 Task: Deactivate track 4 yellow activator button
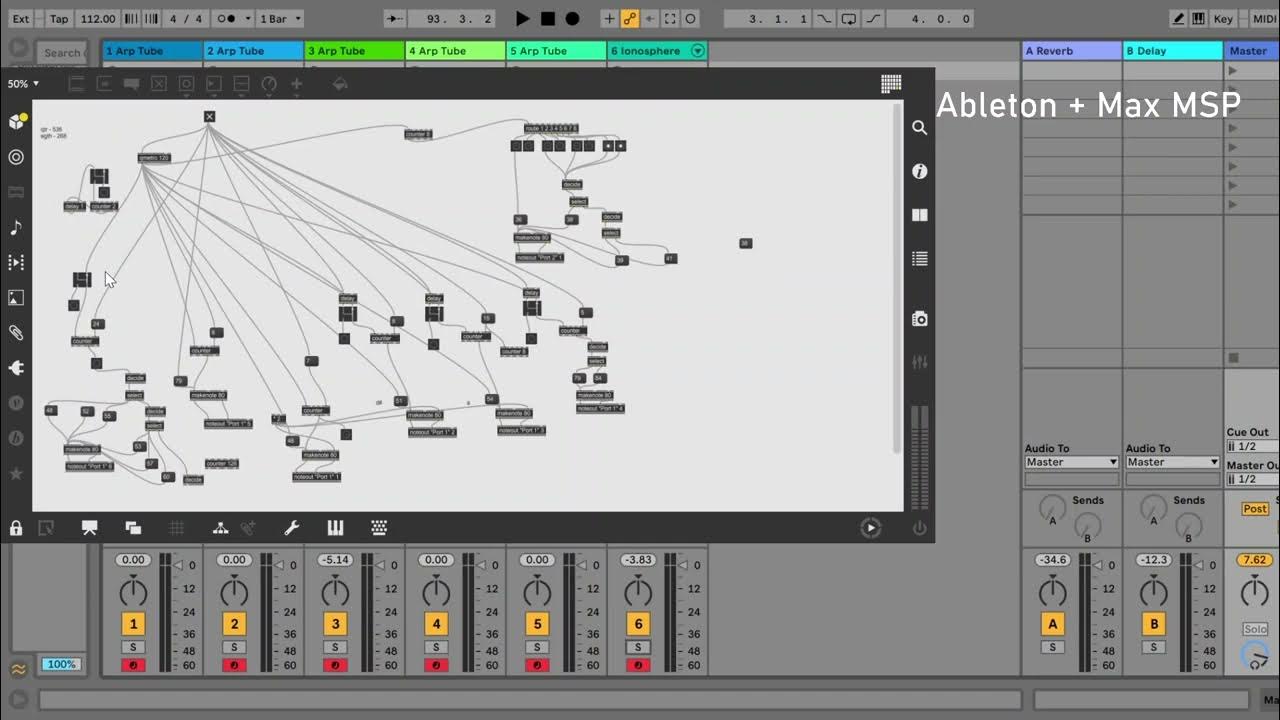coord(436,624)
